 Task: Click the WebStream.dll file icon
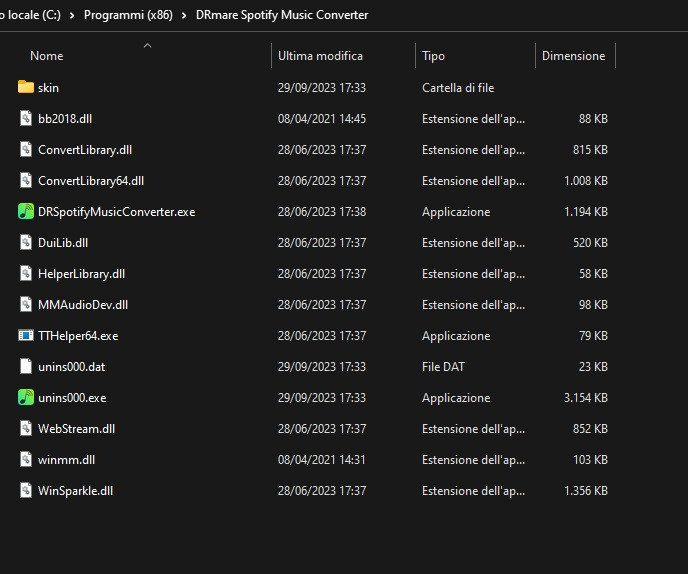(x=26, y=428)
